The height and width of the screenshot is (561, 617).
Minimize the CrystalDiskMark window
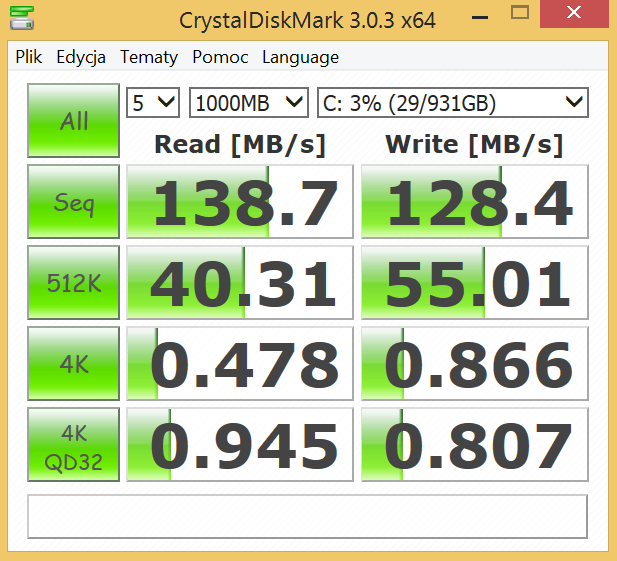(480, 16)
